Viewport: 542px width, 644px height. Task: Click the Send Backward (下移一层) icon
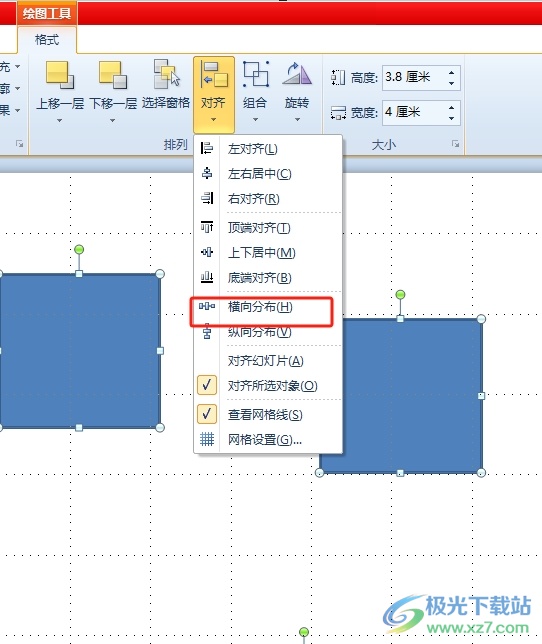tap(113, 75)
